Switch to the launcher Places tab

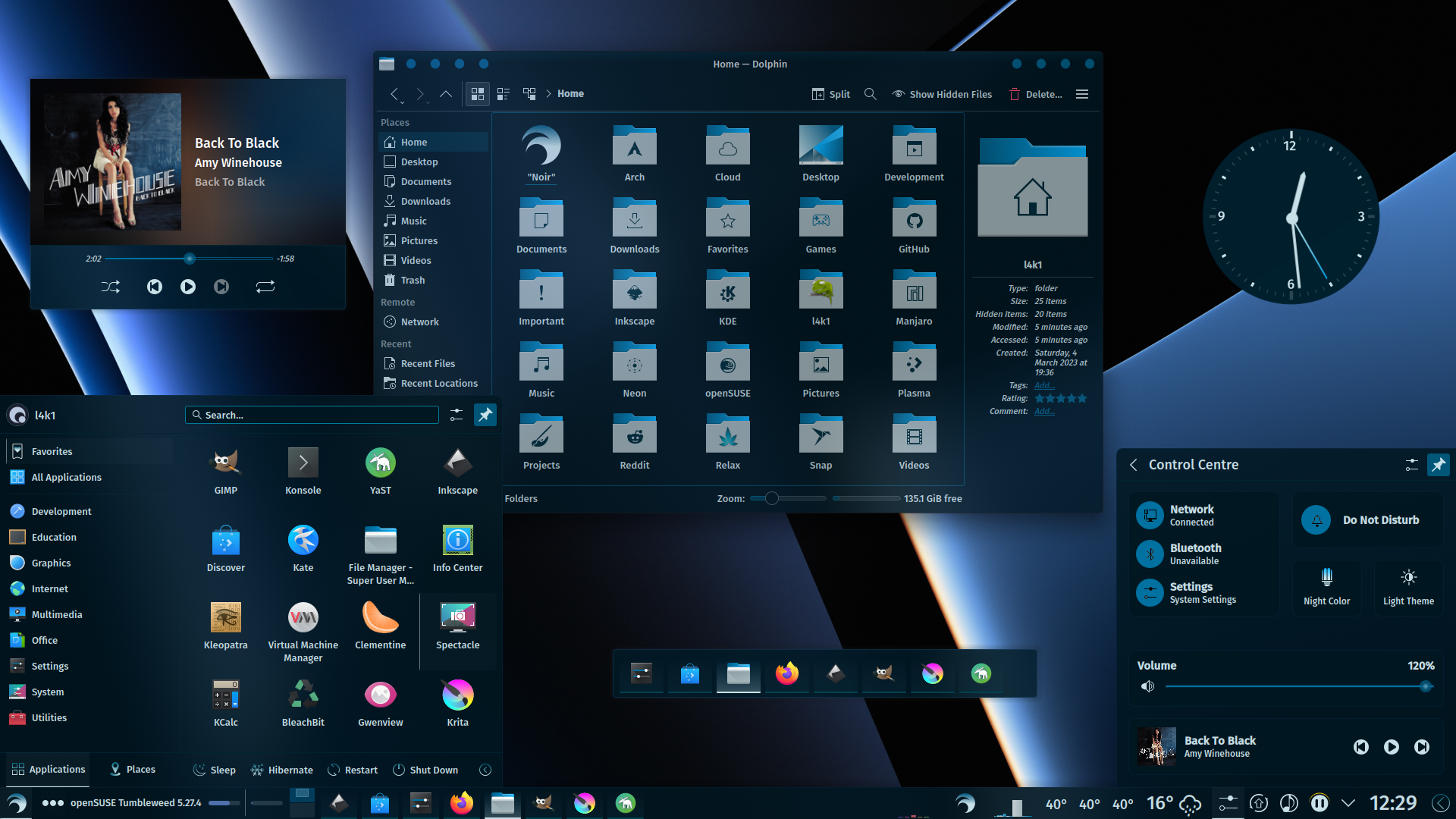tap(133, 770)
